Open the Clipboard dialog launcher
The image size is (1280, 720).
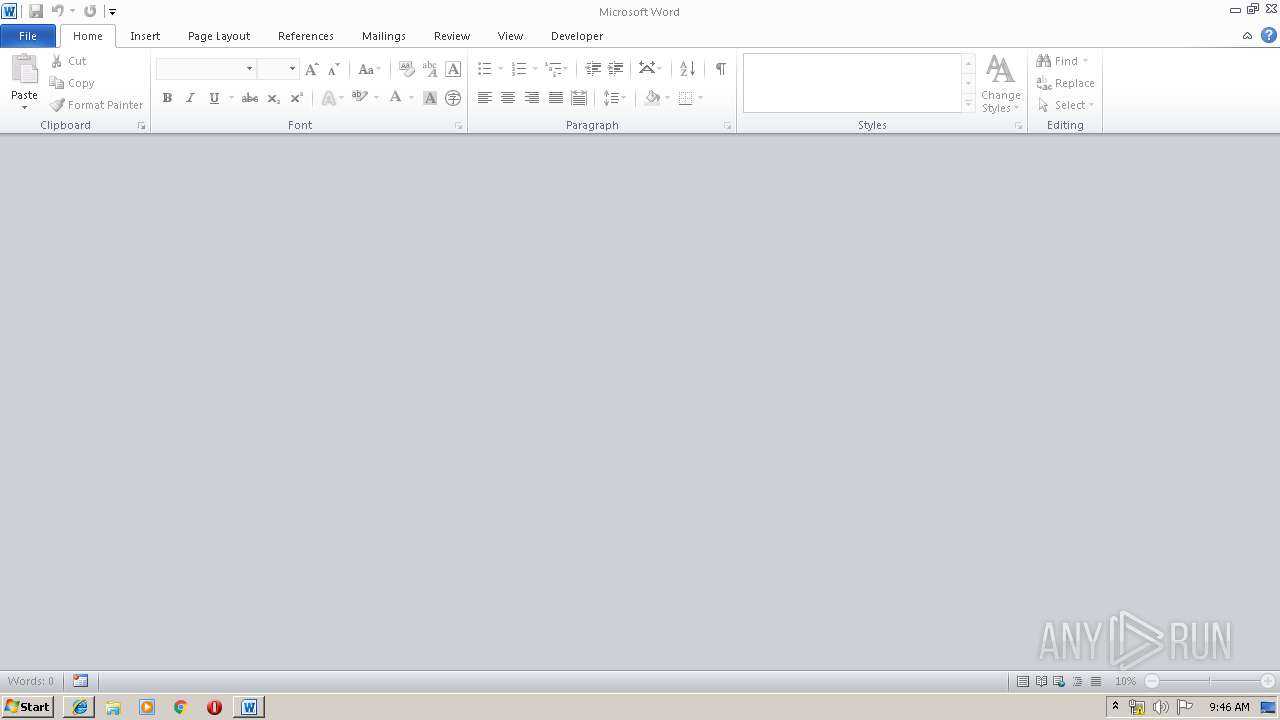tap(141, 126)
